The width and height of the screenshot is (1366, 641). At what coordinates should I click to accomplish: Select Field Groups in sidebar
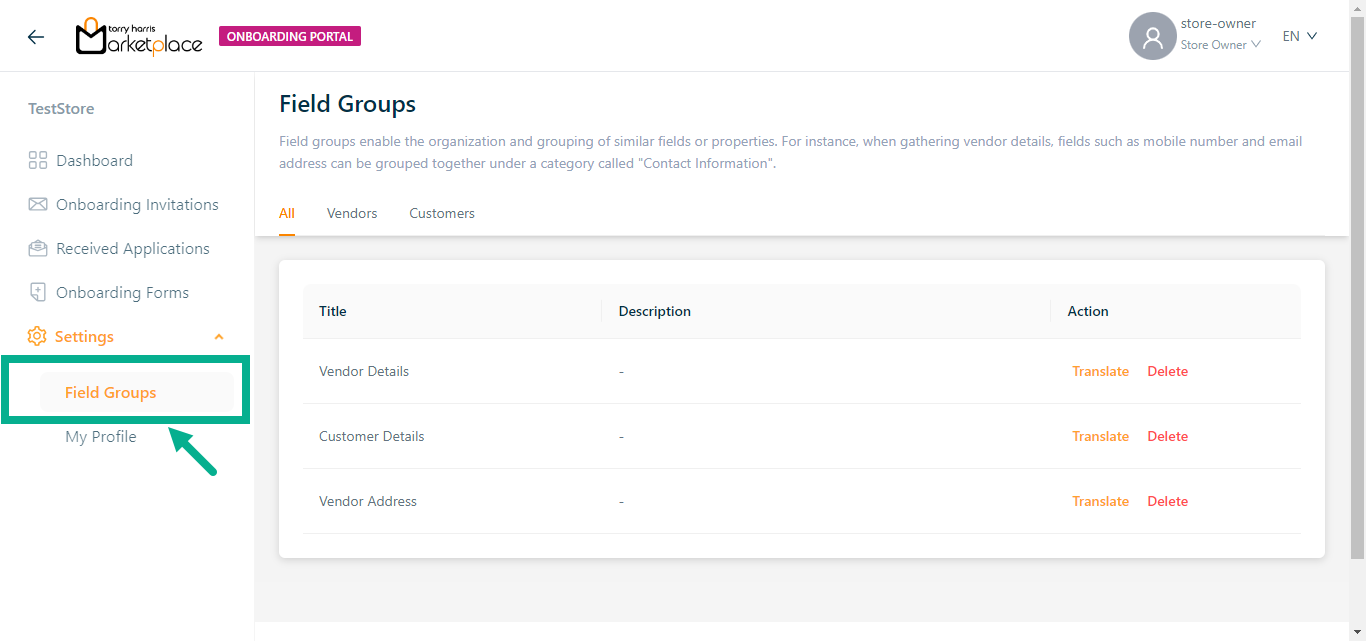click(111, 392)
